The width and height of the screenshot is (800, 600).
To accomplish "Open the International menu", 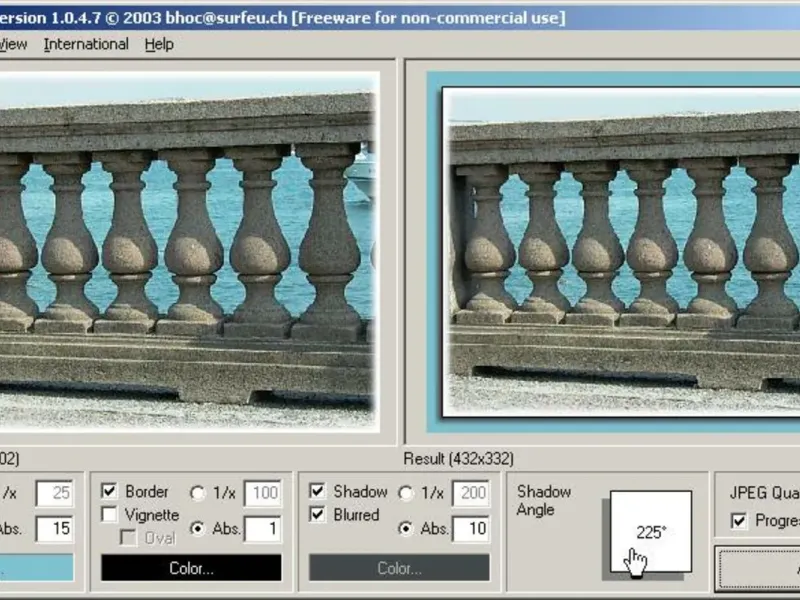I will point(86,44).
